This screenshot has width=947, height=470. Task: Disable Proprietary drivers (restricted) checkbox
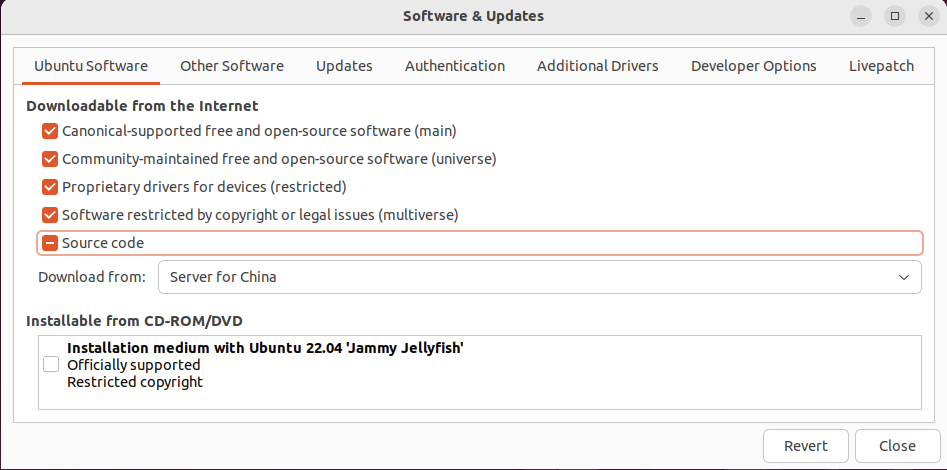point(50,187)
